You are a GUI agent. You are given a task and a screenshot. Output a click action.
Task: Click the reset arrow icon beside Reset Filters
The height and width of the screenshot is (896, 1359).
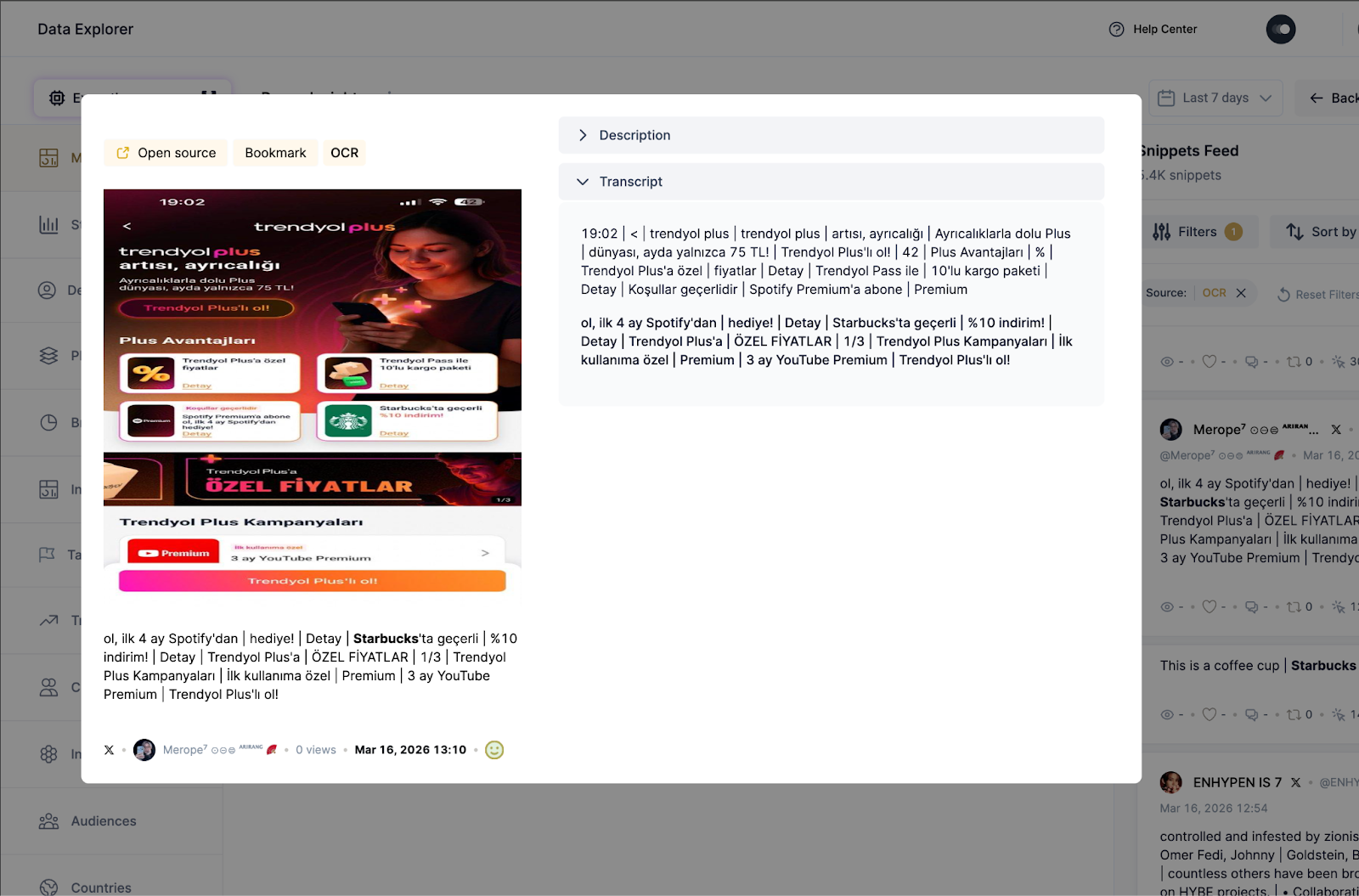[1283, 295]
